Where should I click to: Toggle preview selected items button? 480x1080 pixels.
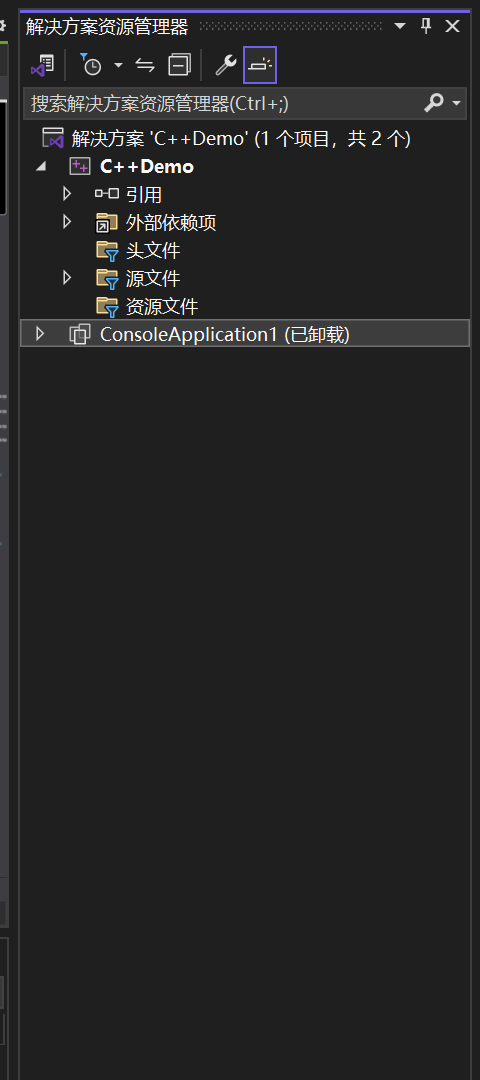point(260,65)
